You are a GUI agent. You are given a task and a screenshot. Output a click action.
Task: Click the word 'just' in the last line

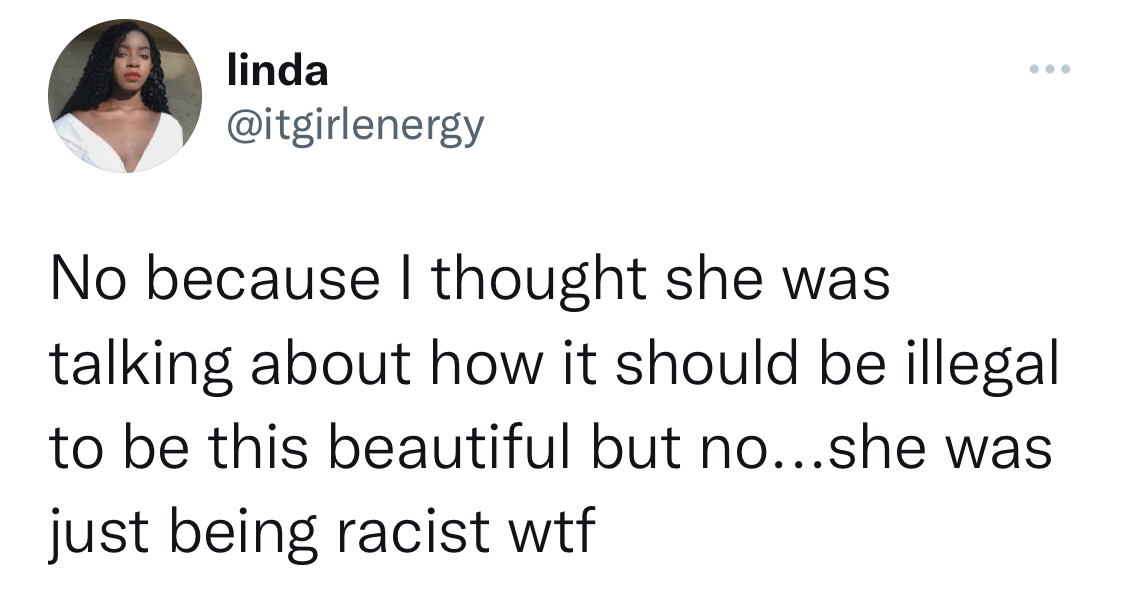tap(98, 535)
